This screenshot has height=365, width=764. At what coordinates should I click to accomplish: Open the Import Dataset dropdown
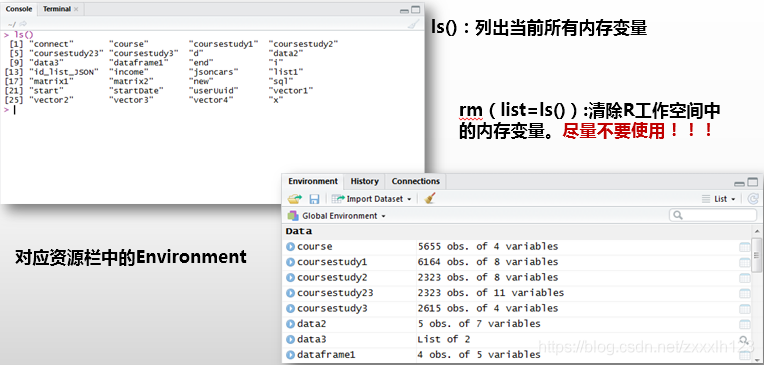[x=371, y=199]
